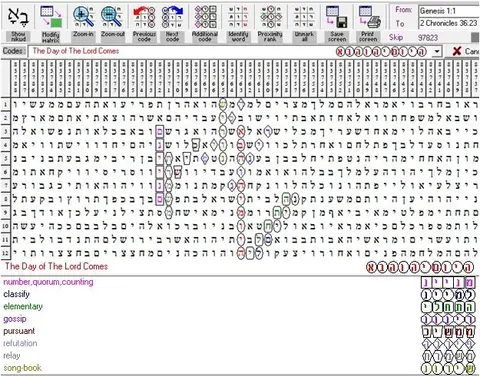
Task: Select the 'number,quorum,counting' term
Action: click(x=48, y=282)
